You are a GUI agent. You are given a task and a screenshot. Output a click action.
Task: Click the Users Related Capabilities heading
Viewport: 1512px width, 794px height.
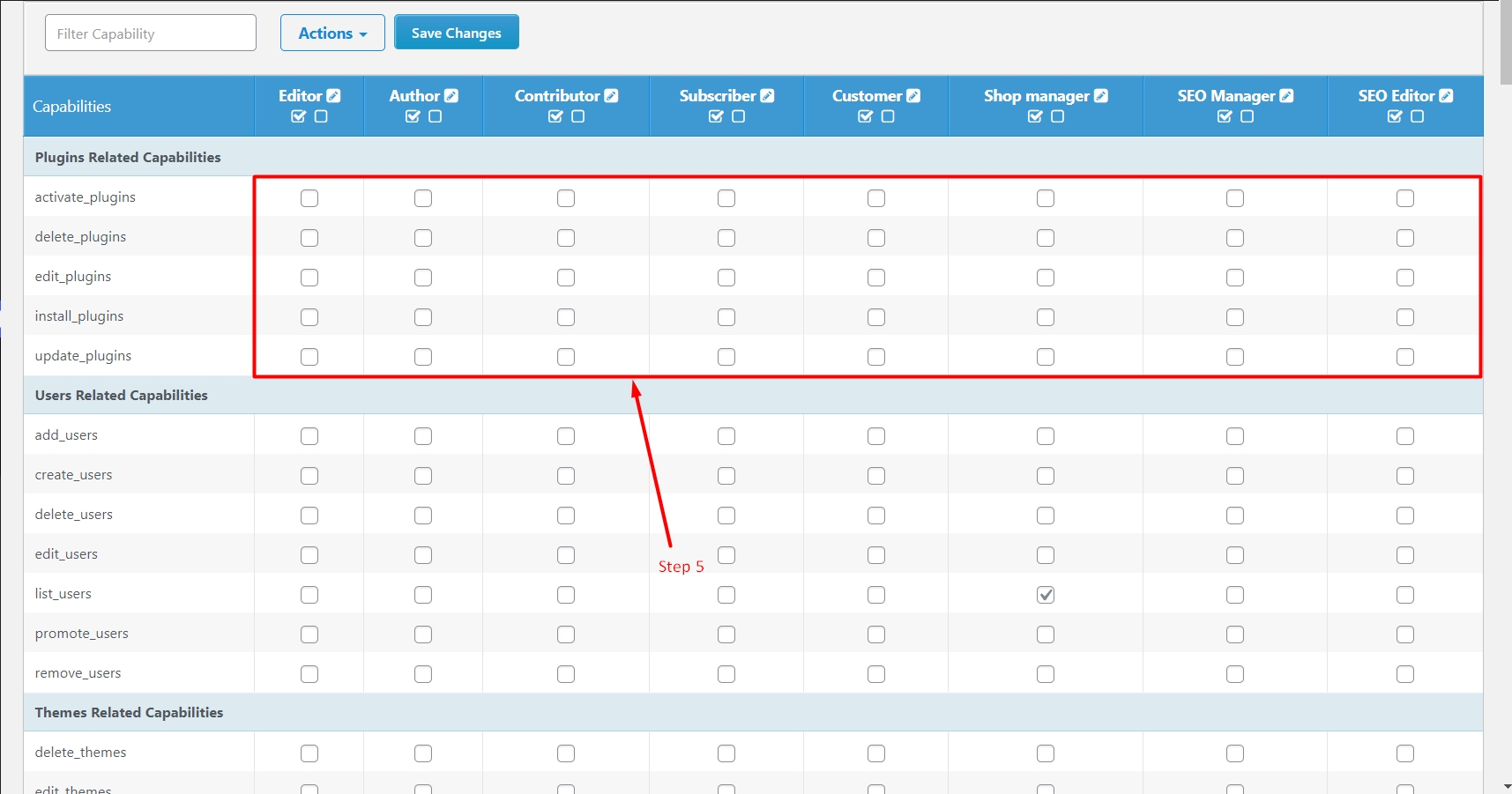click(122, 395)
